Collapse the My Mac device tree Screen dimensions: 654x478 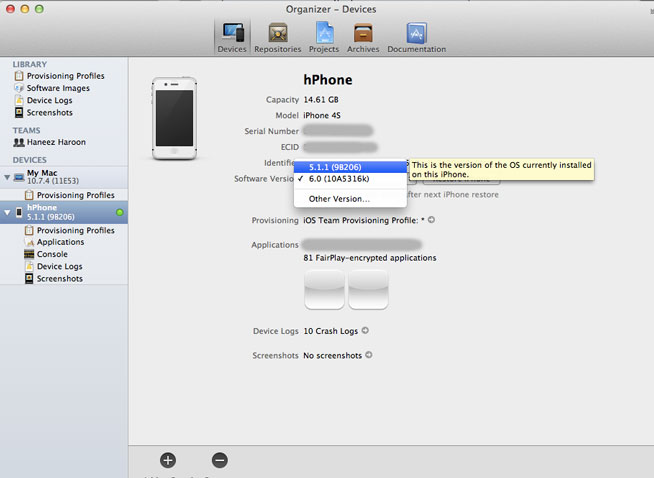coord(7,177)
